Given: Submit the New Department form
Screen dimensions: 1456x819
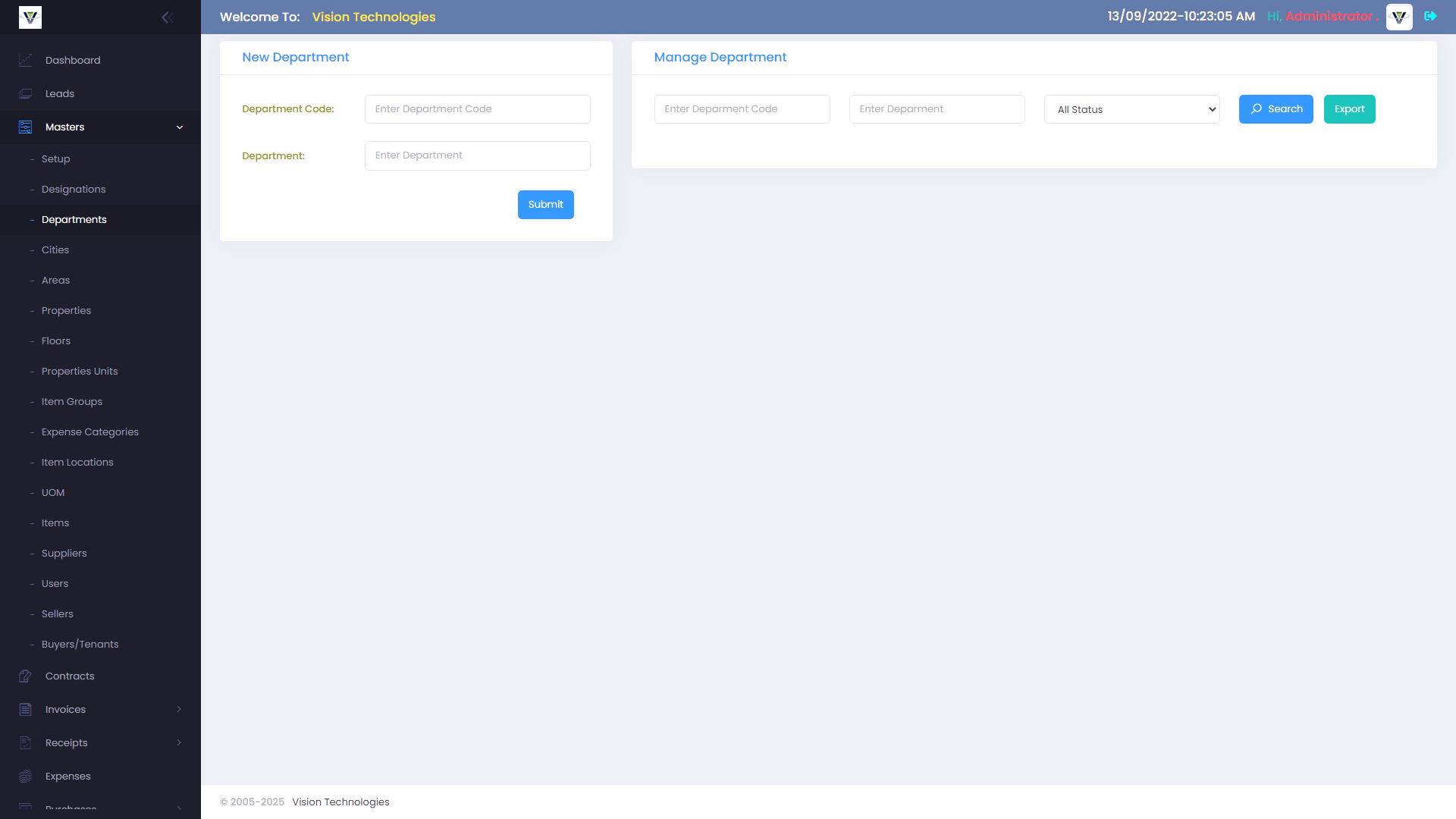Looking at the screenshot, I should click(545, 204).
